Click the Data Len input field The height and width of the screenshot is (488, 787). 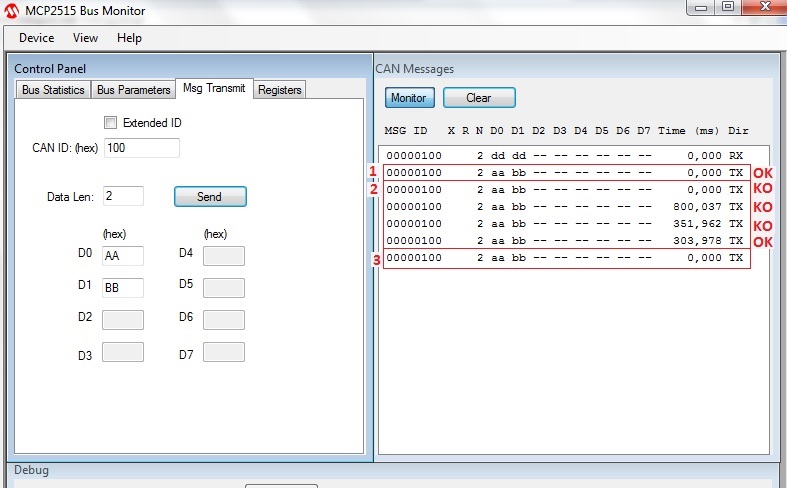click(123, 196)
